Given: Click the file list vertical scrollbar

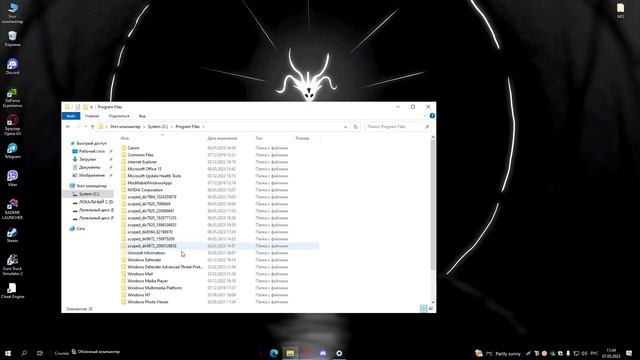Looking at the screenshot, I should (433, 204).
